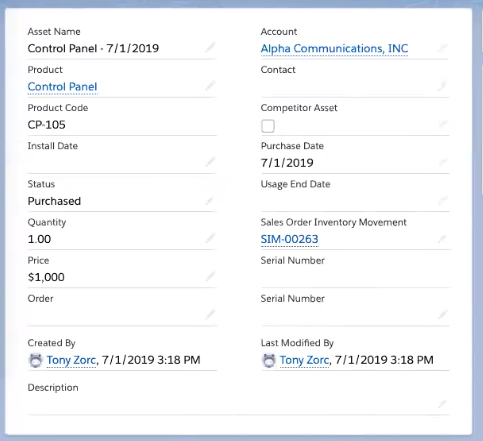This screenshot has height=441, width=483.
Task: Click the Description edit pencil icon
Action: point(443,404)
